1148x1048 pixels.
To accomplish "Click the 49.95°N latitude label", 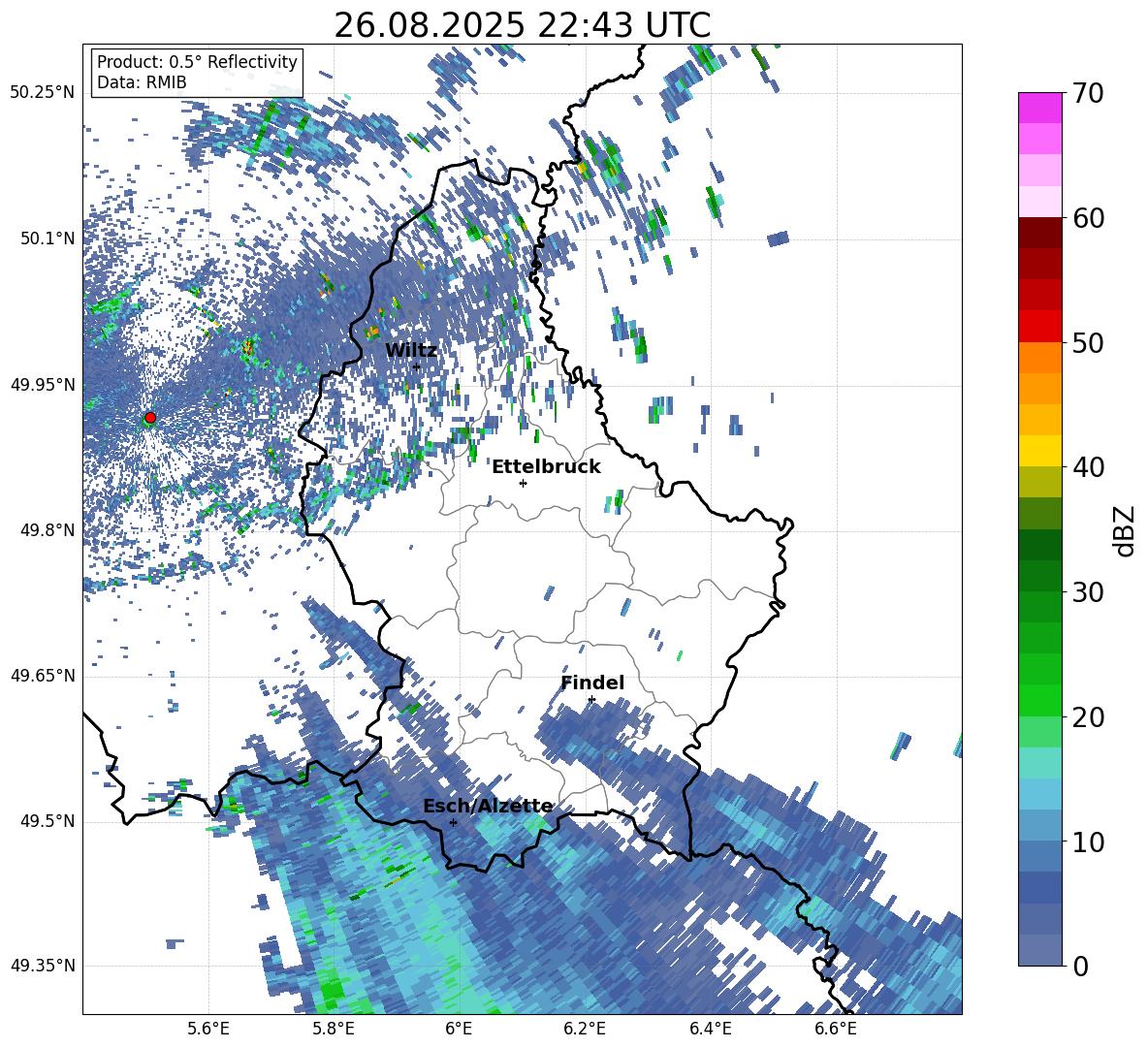I will [43, 385].
